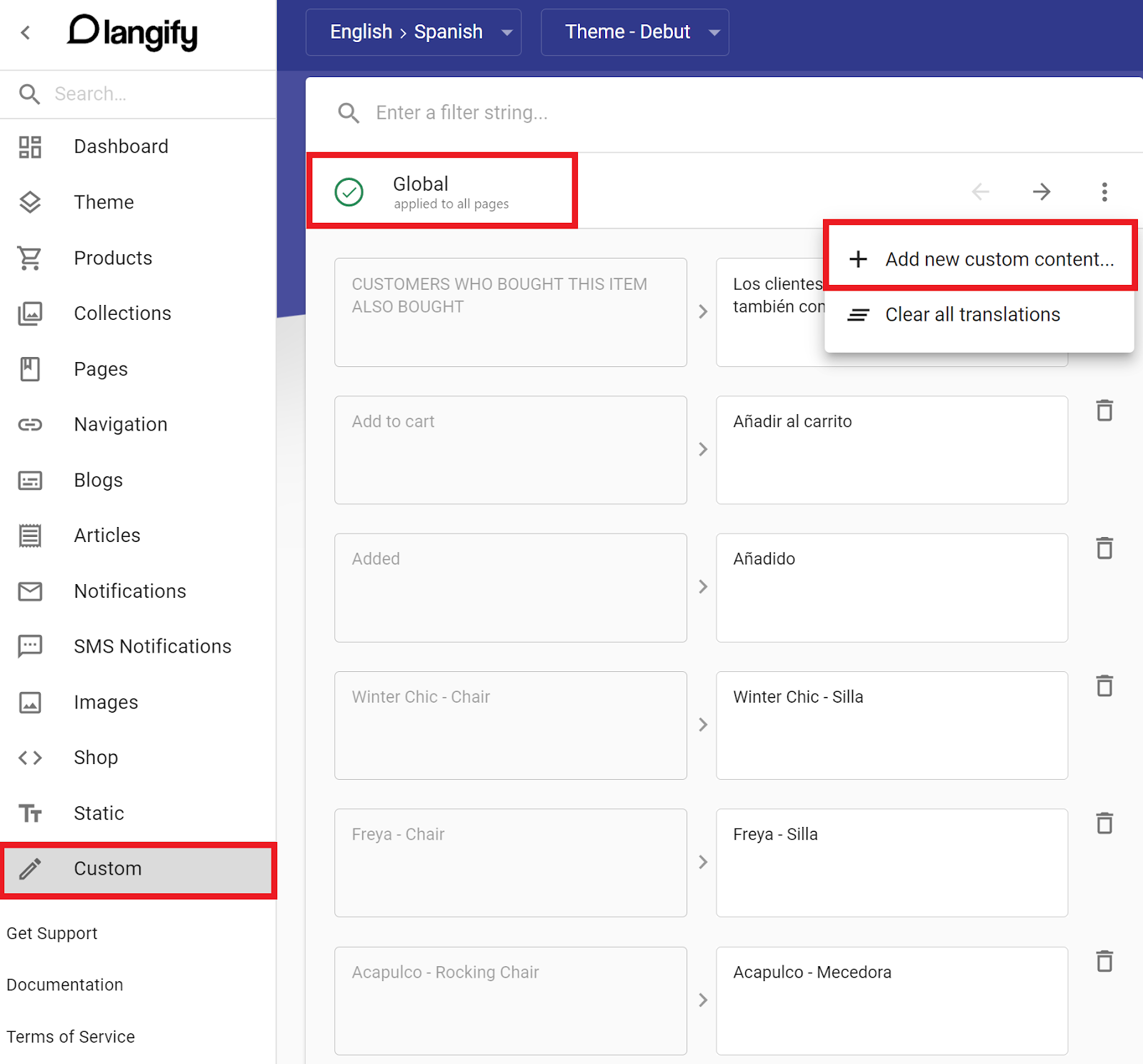Click the previous page left arrow
The width and height of the screenshot is (1143, 1064).
click(981, 191)
